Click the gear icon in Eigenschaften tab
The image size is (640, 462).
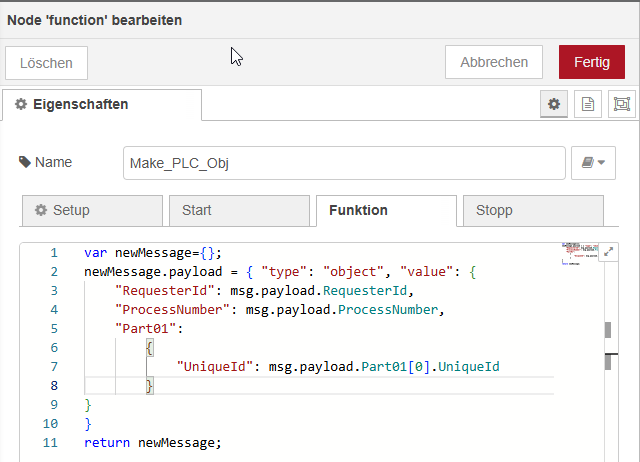pyautogui.click(x=20, y=104)
